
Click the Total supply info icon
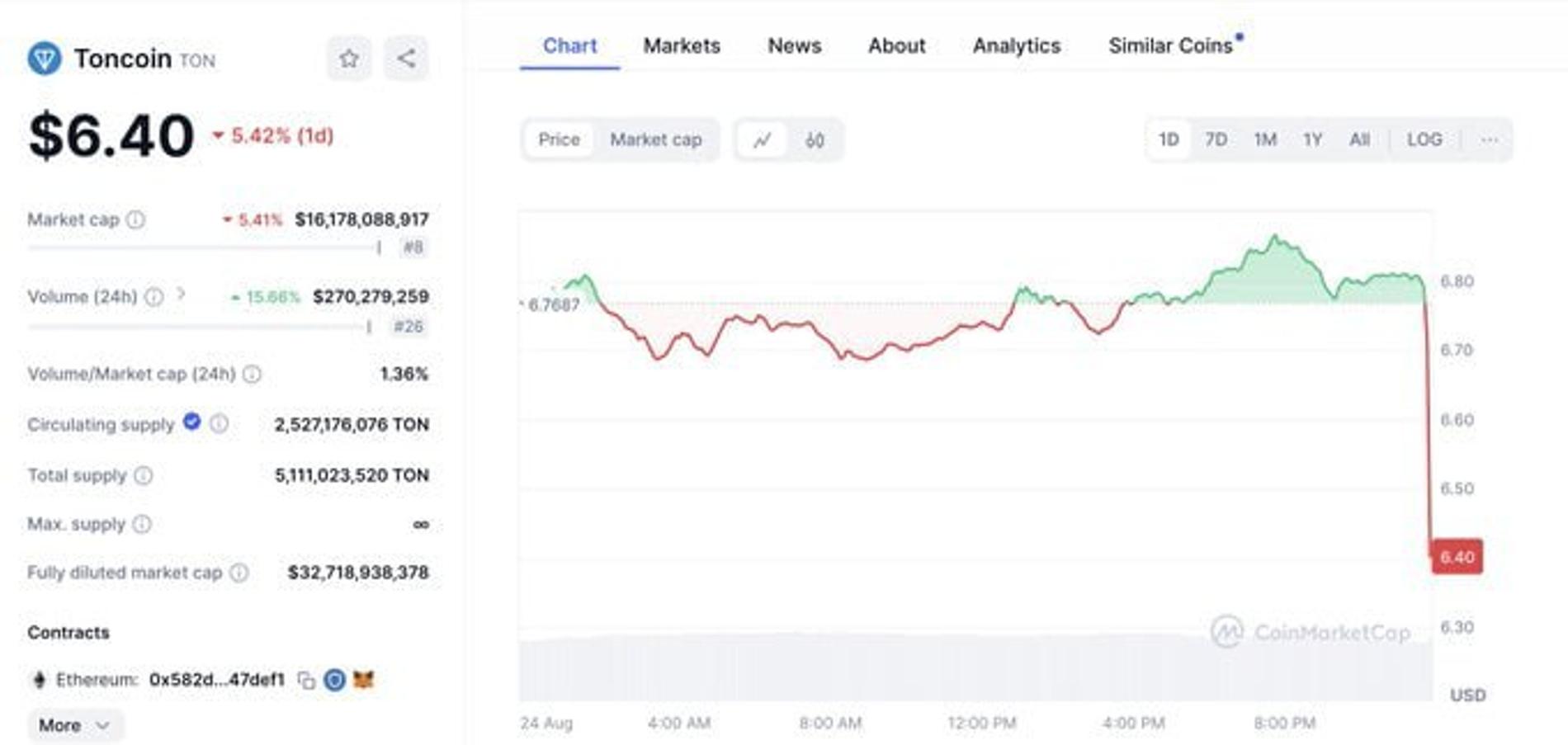click(144, 475)
